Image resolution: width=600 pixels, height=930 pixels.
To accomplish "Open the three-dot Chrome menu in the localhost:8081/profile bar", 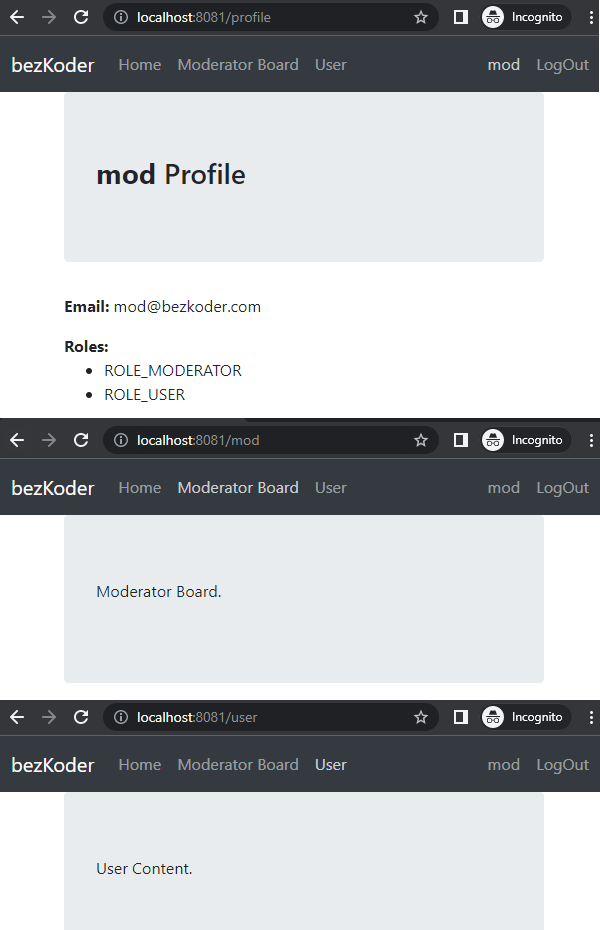I will 591,17.
